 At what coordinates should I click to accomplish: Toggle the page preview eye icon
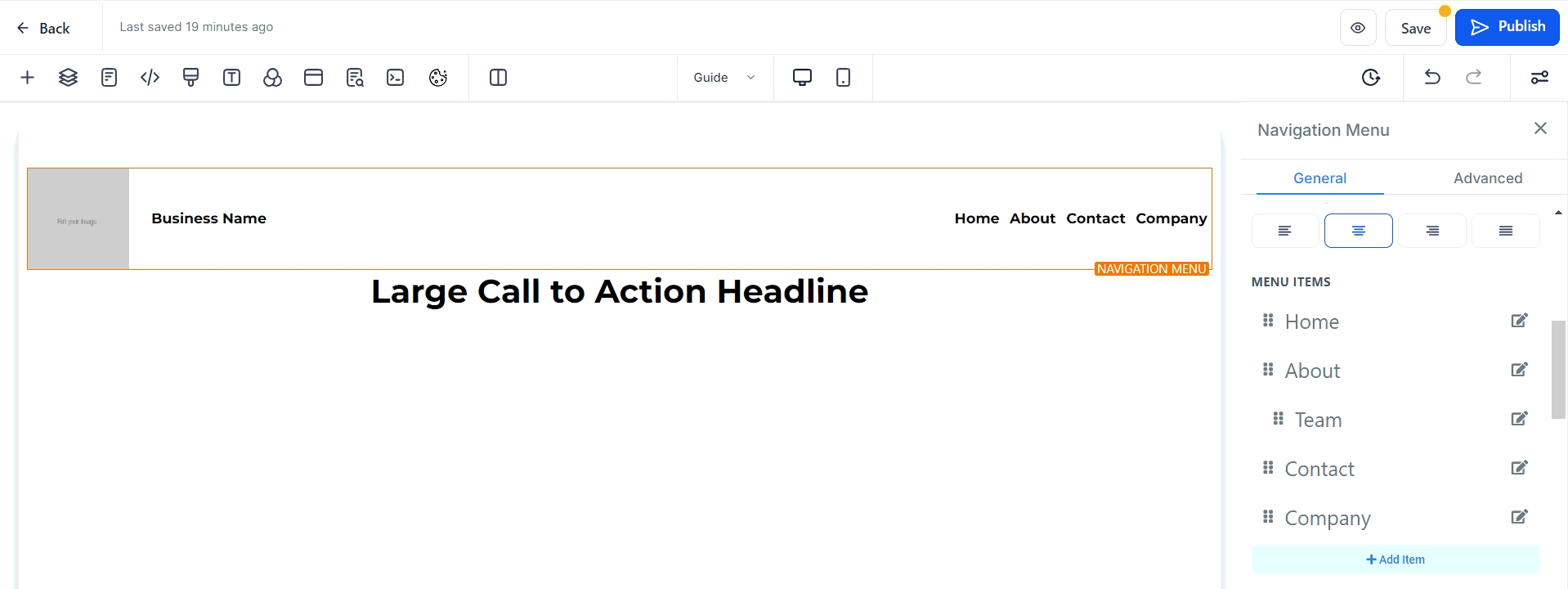[1358, 28]
